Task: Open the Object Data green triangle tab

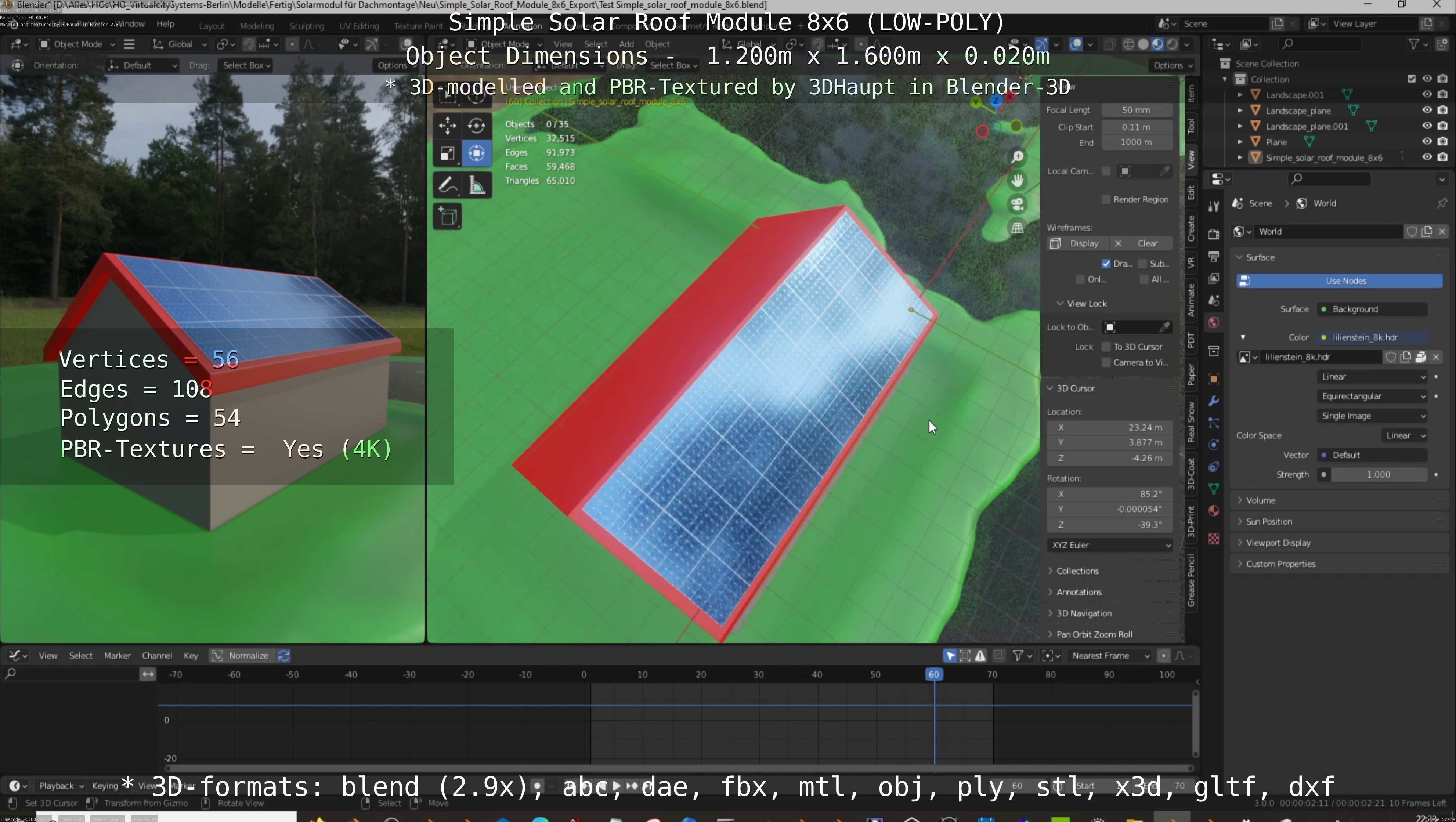Action: pyautogui.click(x=1214, y=488)
